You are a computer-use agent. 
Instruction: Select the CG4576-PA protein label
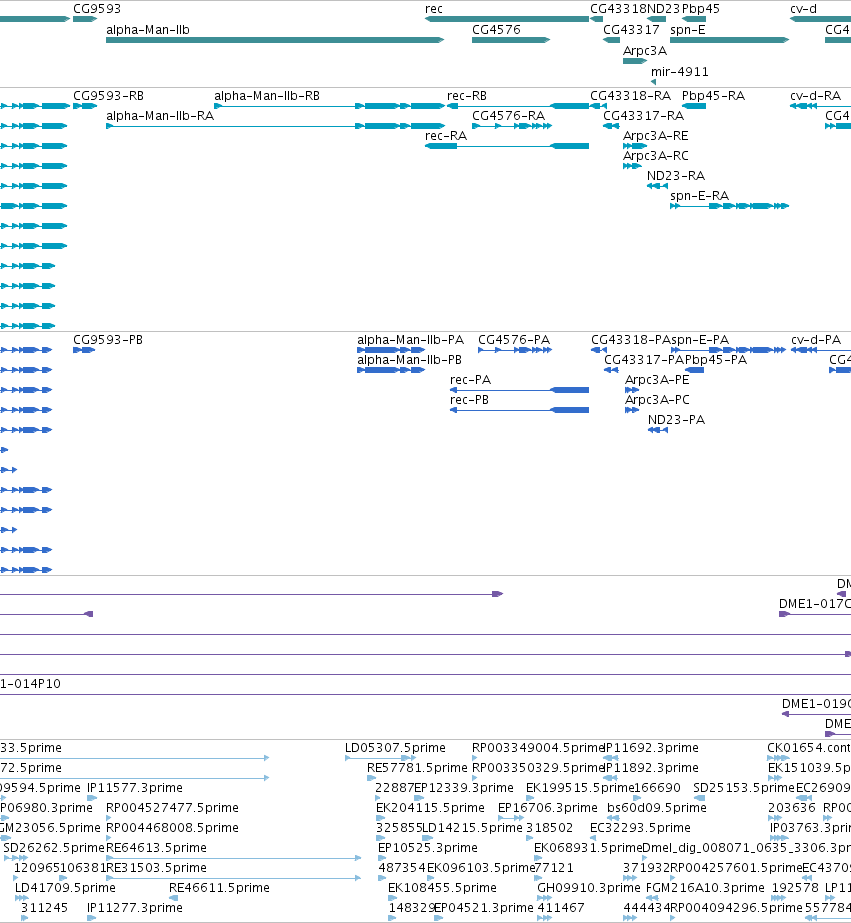point(514,340)
